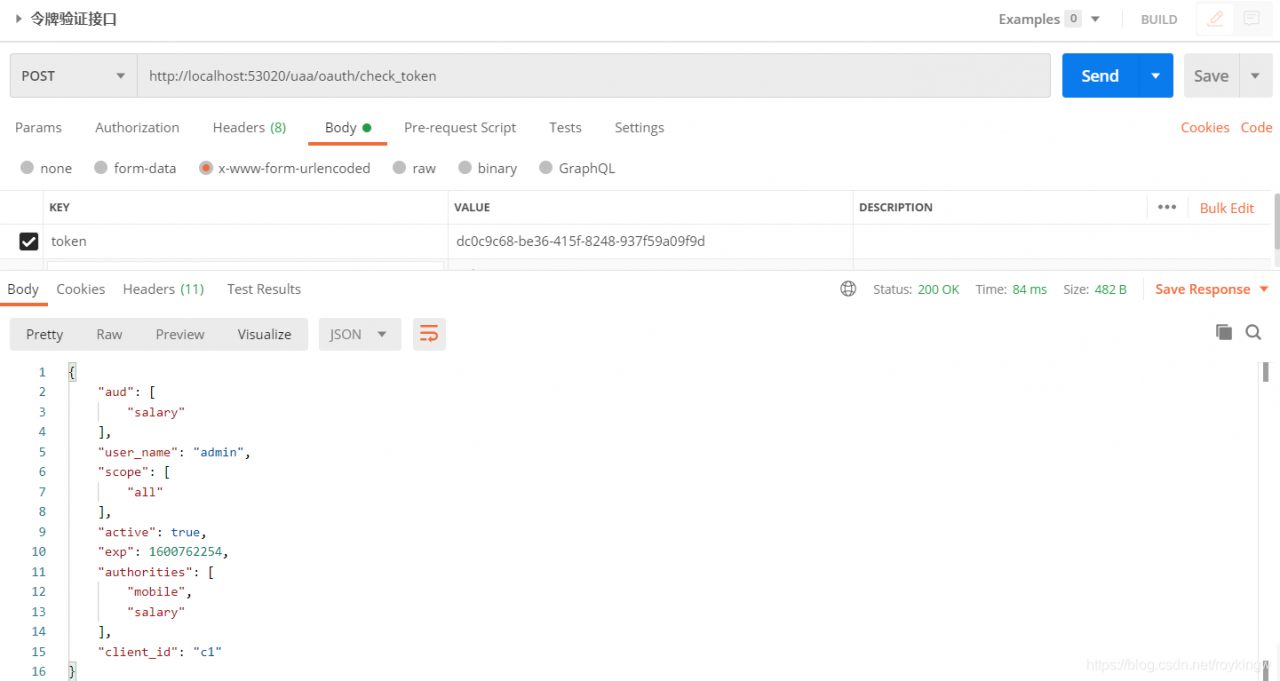This screenshot has width=1280, height=681.
Task: Click the response vertical scrollbar
Action: tap(1265, 372)
